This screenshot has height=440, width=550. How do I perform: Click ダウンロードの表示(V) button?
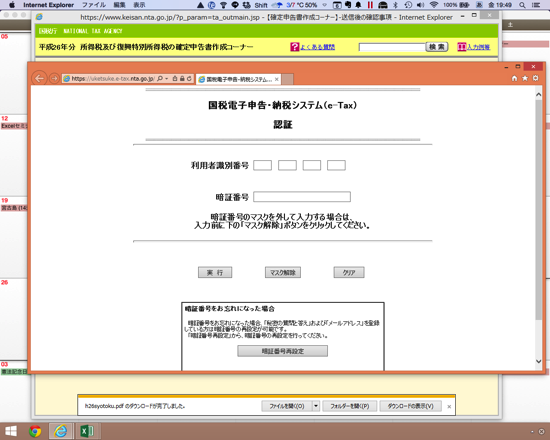click(x=410, y=406)
